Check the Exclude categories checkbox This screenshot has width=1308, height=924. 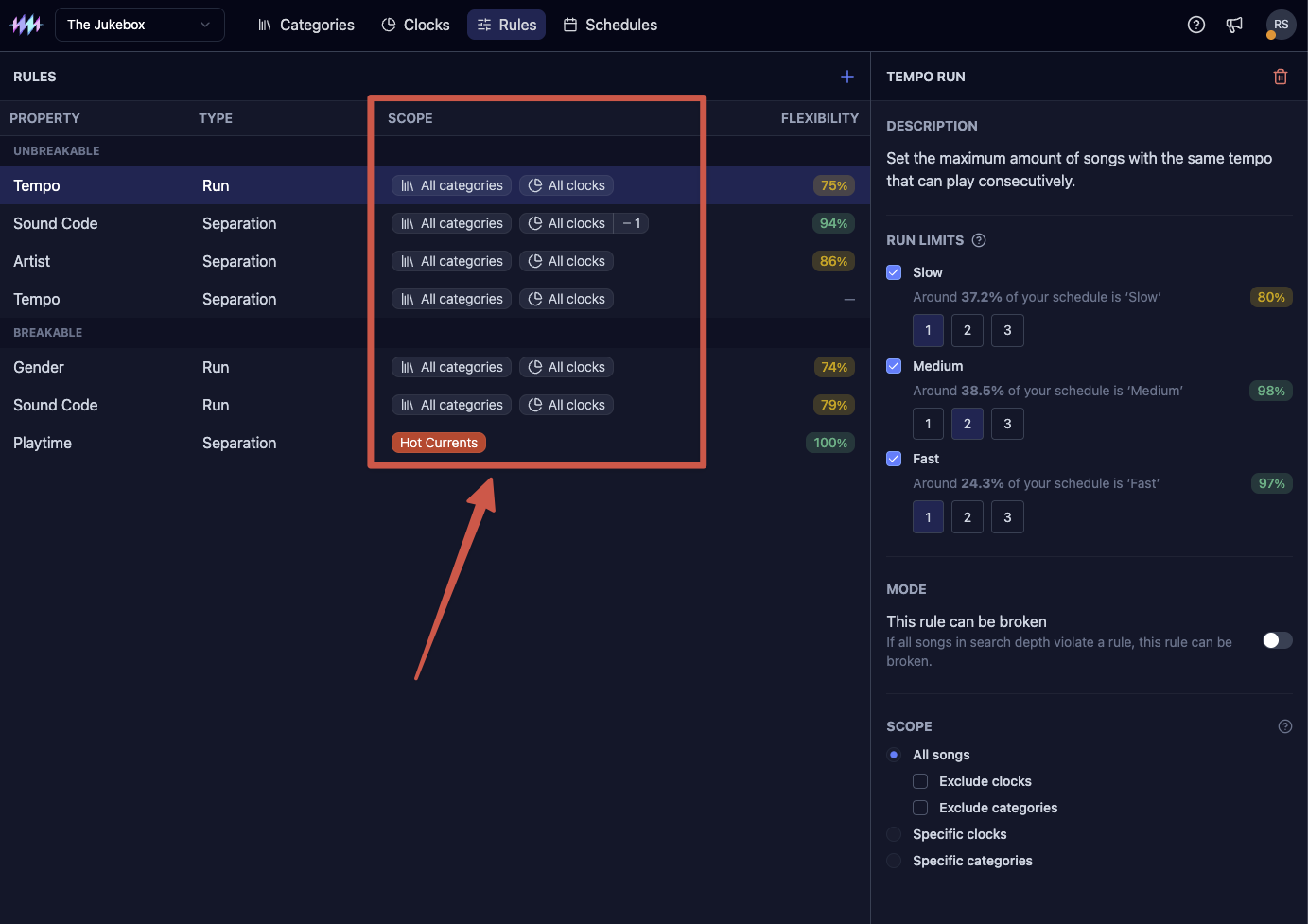tap(920, 808)
